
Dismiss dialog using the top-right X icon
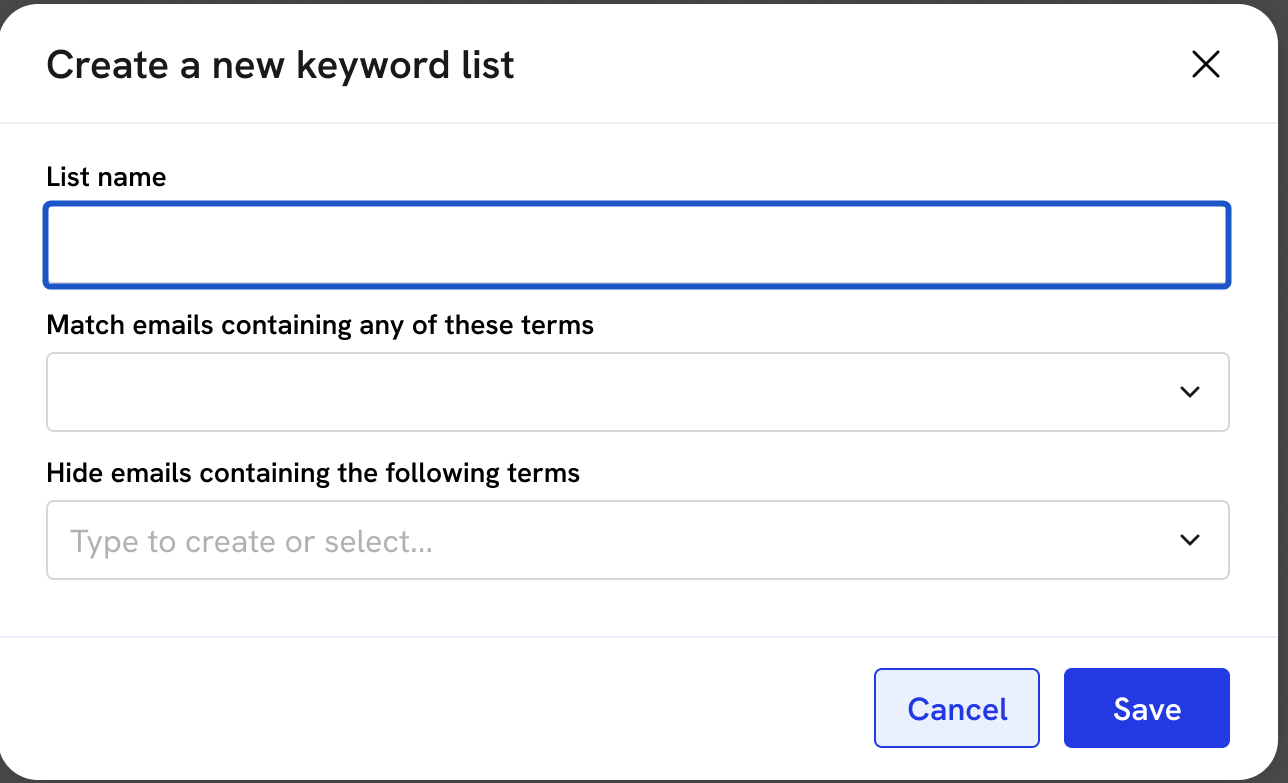(1206, 65)
